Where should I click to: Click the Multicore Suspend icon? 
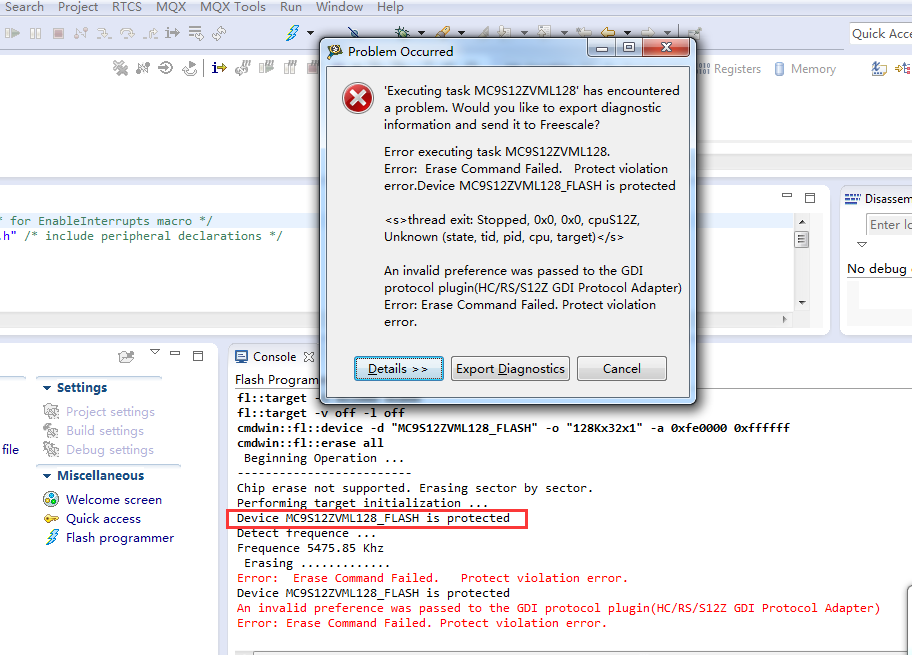point(290,68)
